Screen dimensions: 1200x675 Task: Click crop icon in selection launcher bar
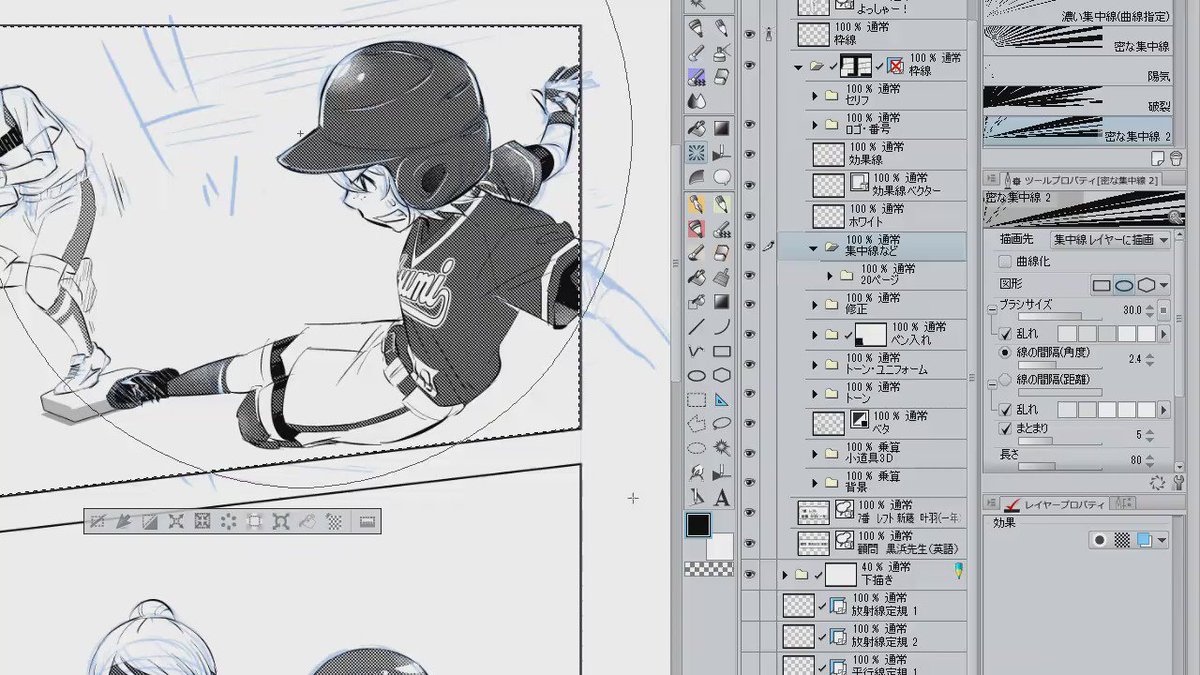[x=255, y=521]
